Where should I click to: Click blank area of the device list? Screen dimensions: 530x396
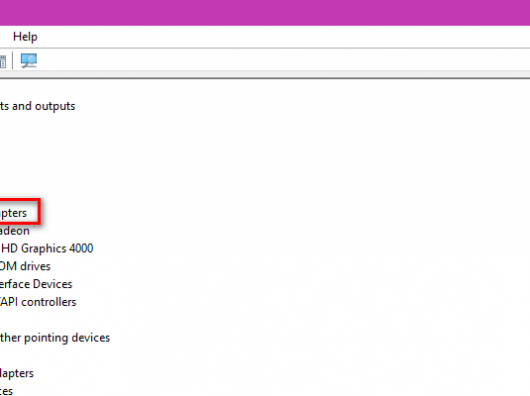coord(318,237)
